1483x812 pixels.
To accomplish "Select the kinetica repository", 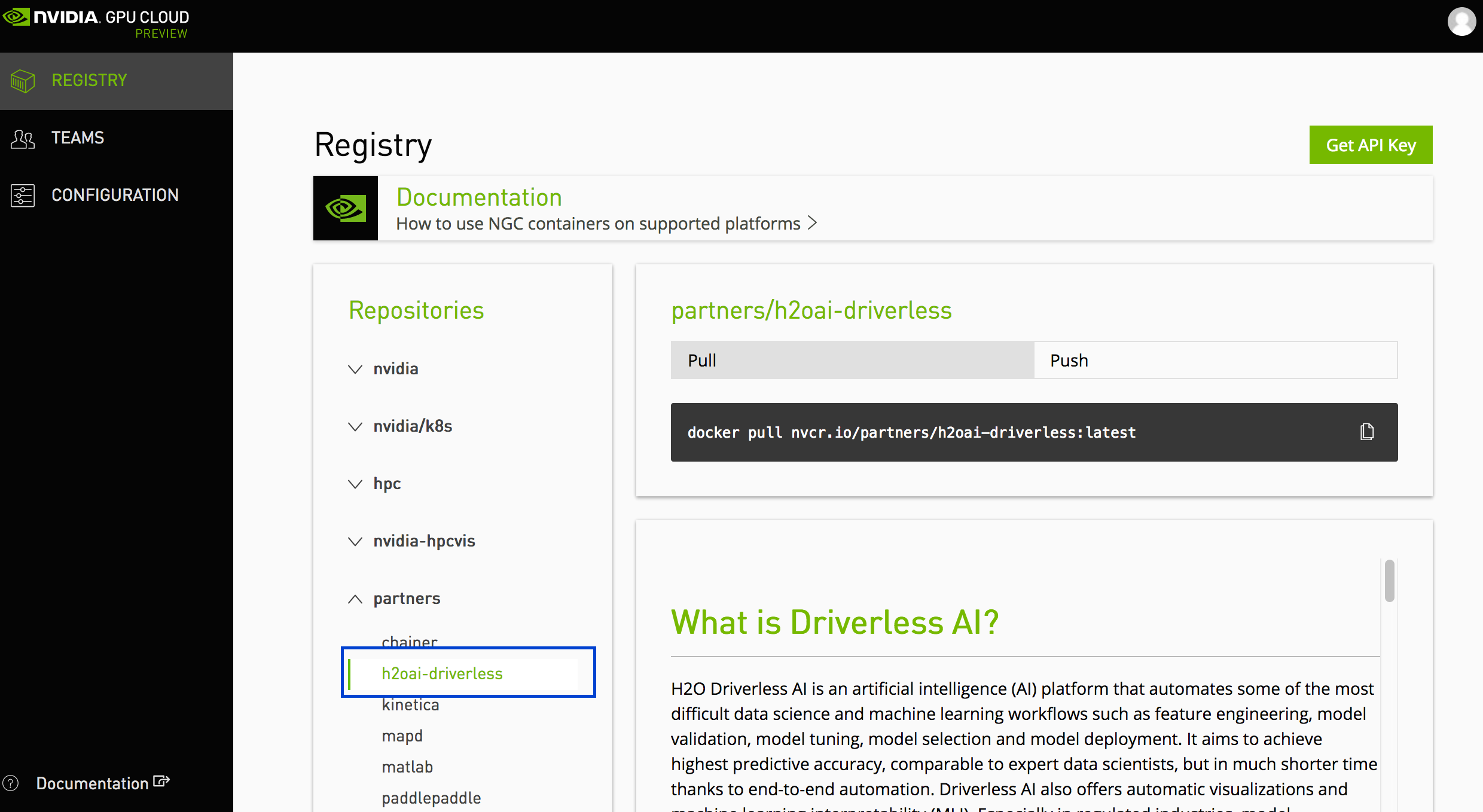I will click(x=410, y=706).
